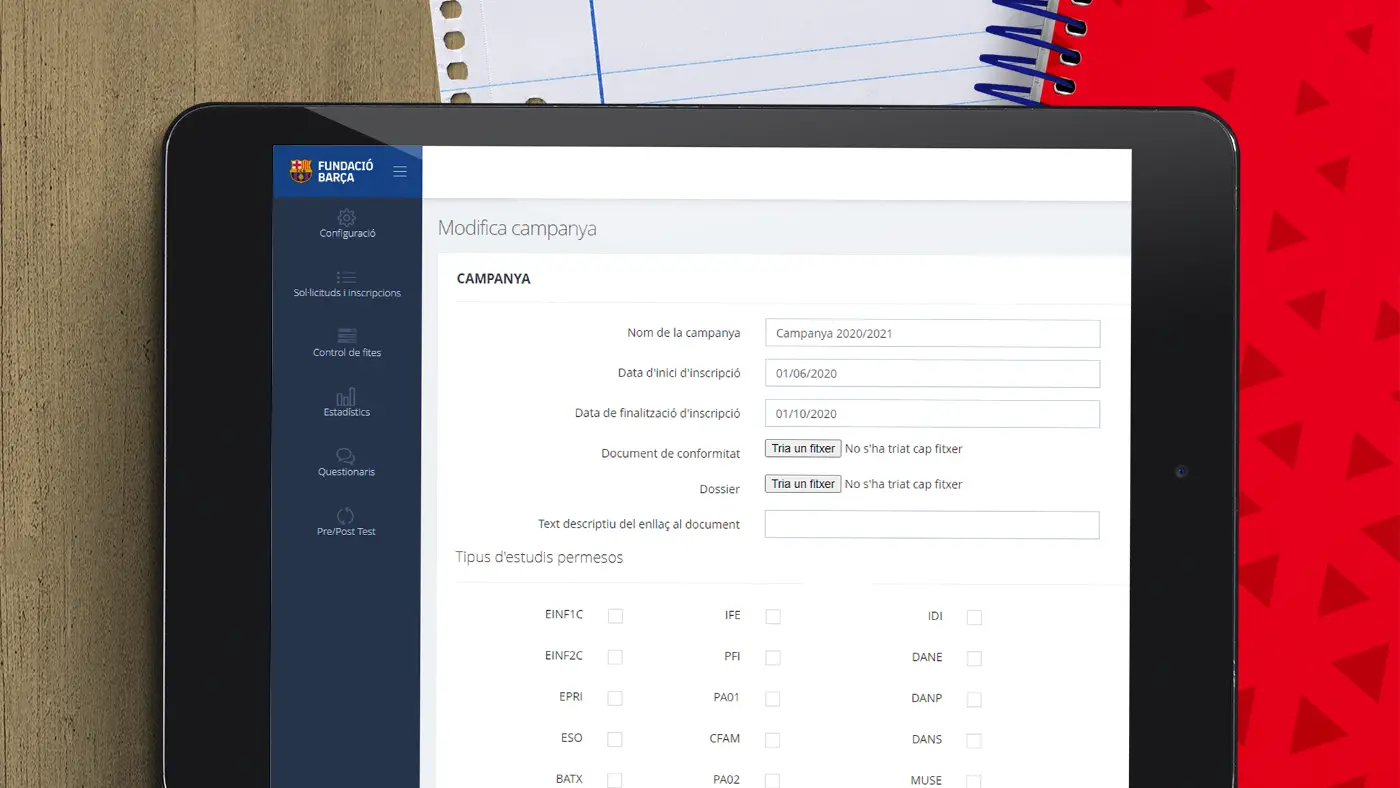Click the Tipus d'estudis permesos heading

(539, 558)
